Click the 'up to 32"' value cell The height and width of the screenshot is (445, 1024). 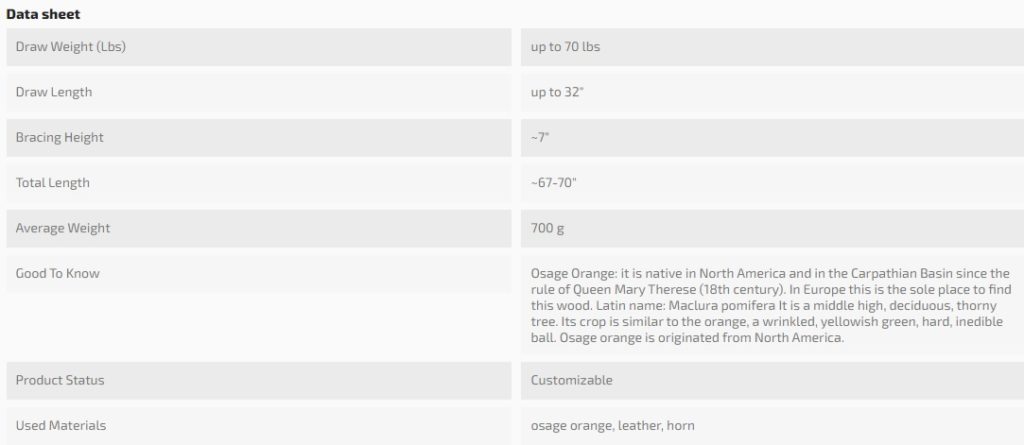point(559,92)
